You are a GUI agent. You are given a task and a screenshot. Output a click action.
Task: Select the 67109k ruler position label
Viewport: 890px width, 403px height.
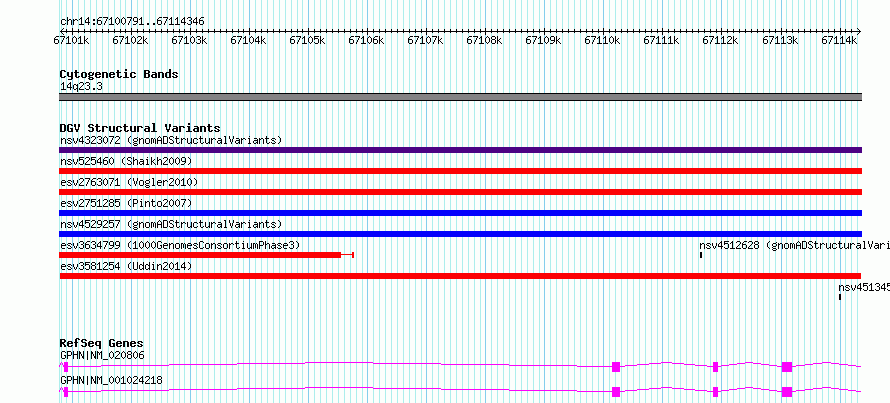tap(544, 40)
